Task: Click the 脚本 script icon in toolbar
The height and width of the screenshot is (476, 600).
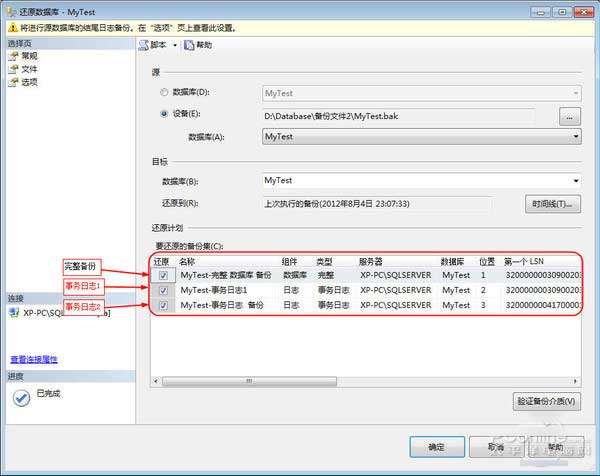Action: (143, 45)
